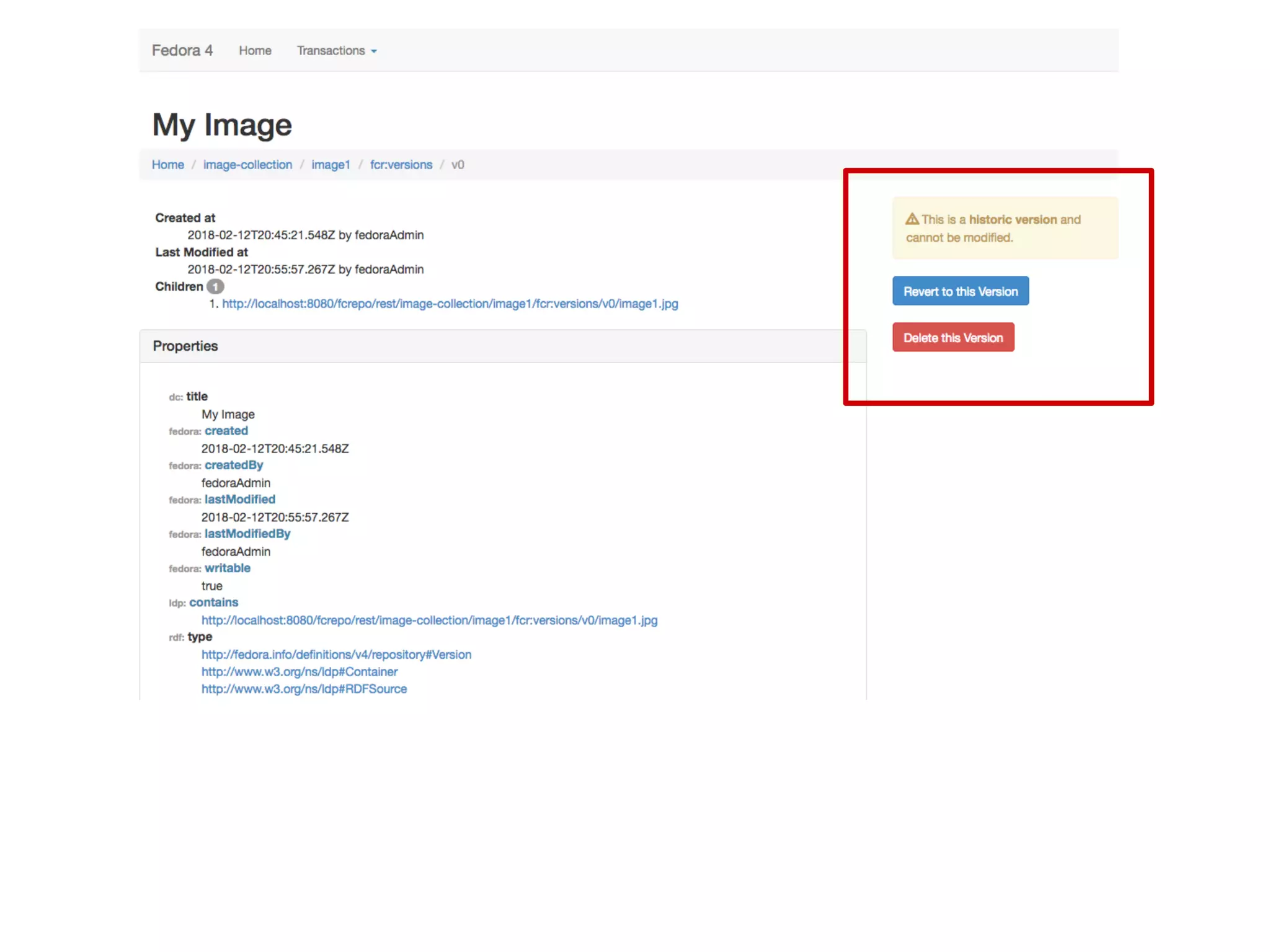
Task: Click the warning triangle icon in alert
Action: point(912,219)
